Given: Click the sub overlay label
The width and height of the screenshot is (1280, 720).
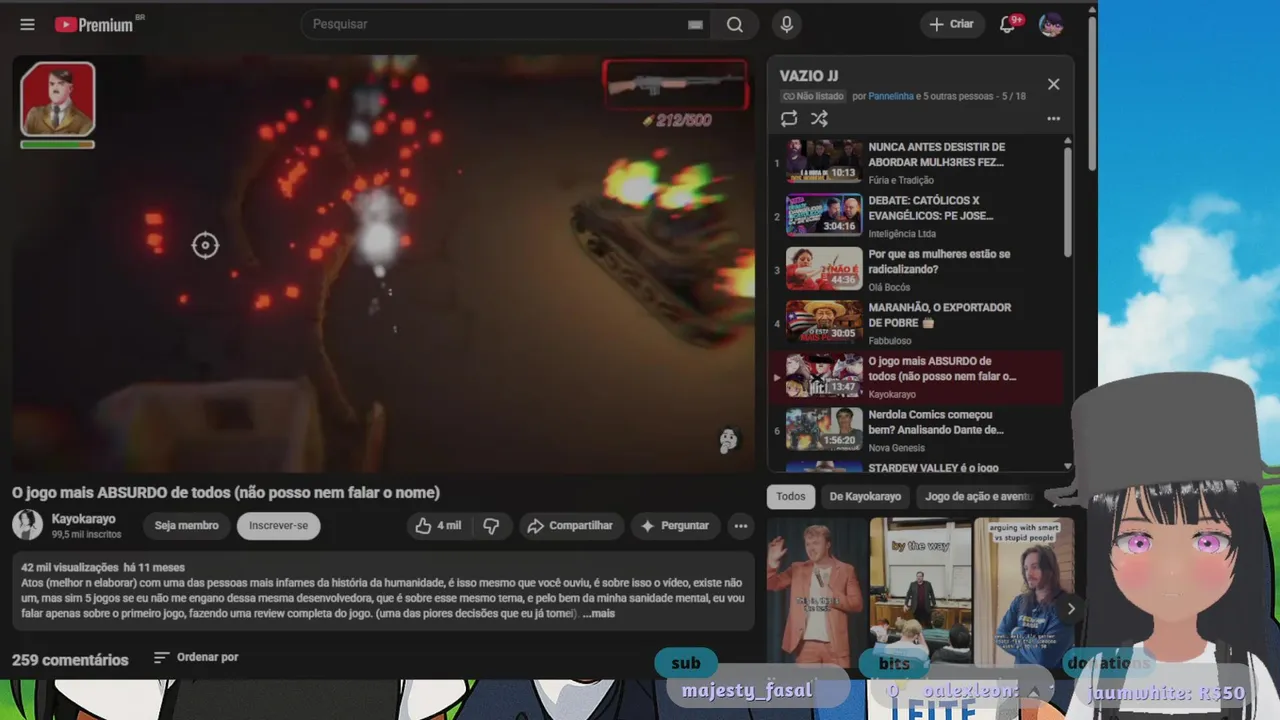Looking at the screenshot, I should 686,663.
